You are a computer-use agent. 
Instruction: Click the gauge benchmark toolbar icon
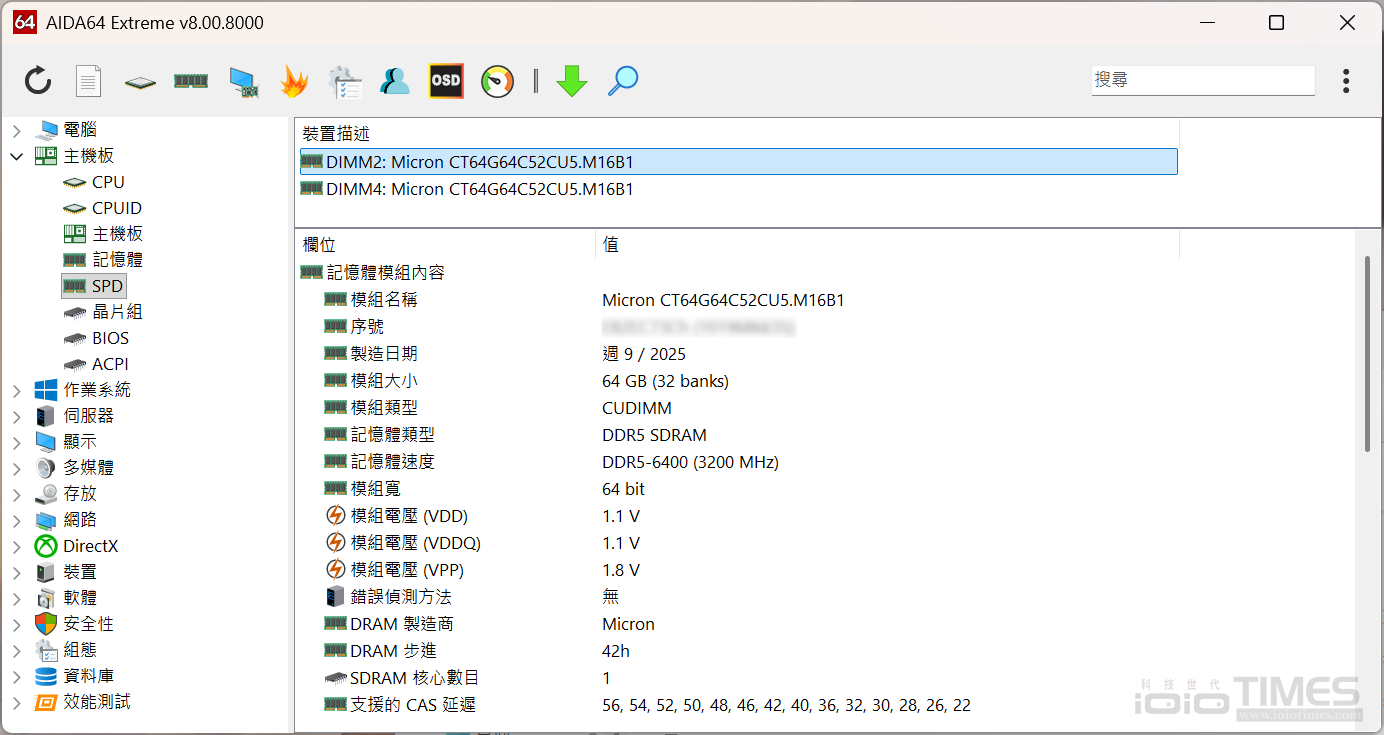pos(497,81)
